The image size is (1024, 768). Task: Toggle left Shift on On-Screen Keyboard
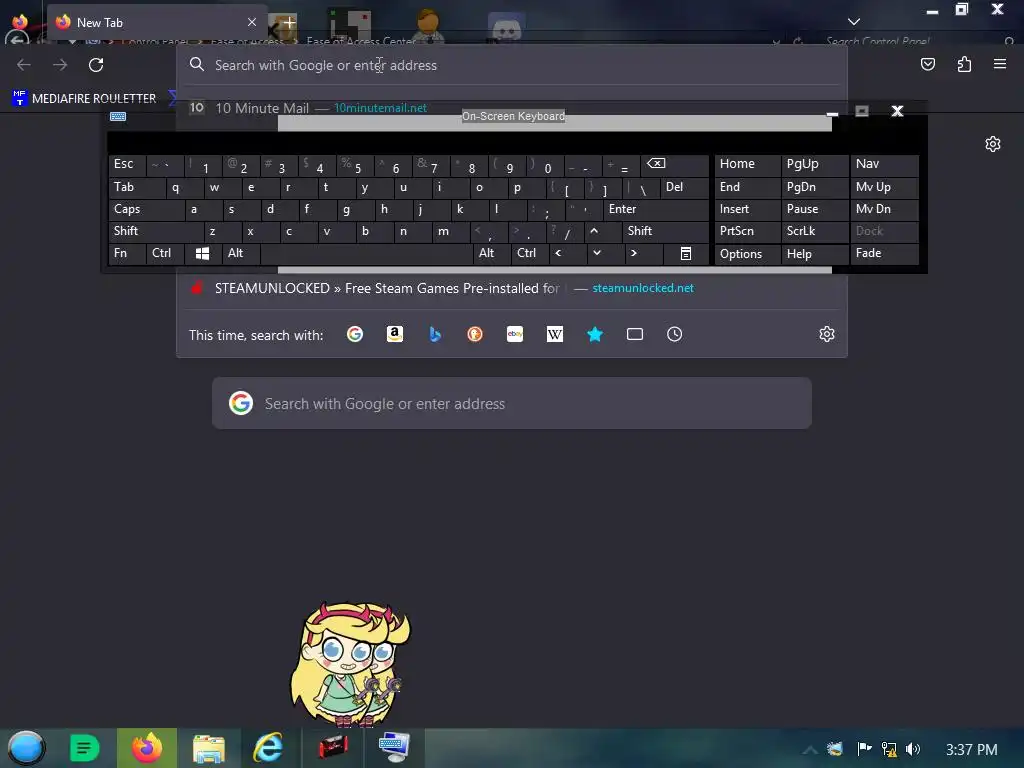[155, 231]
